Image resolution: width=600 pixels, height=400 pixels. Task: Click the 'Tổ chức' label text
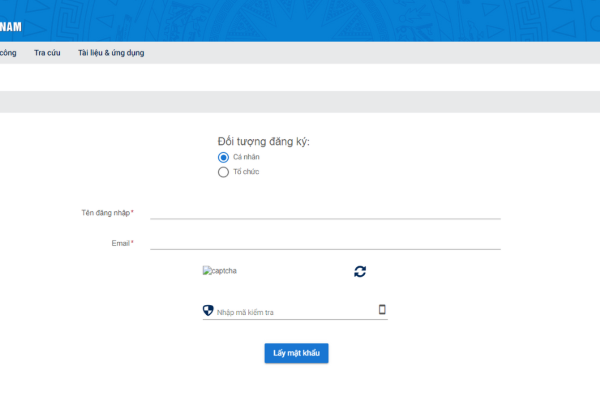pos(246,172)
